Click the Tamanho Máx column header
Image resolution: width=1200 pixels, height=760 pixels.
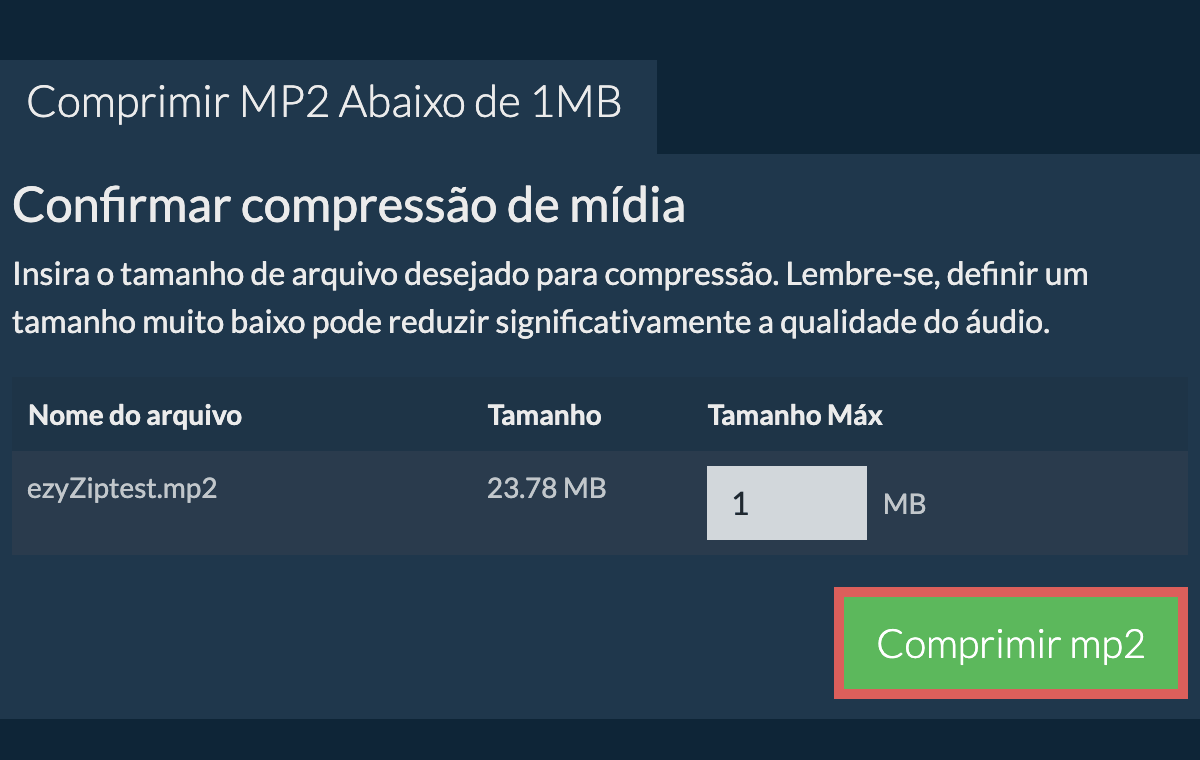click(795, 415)
